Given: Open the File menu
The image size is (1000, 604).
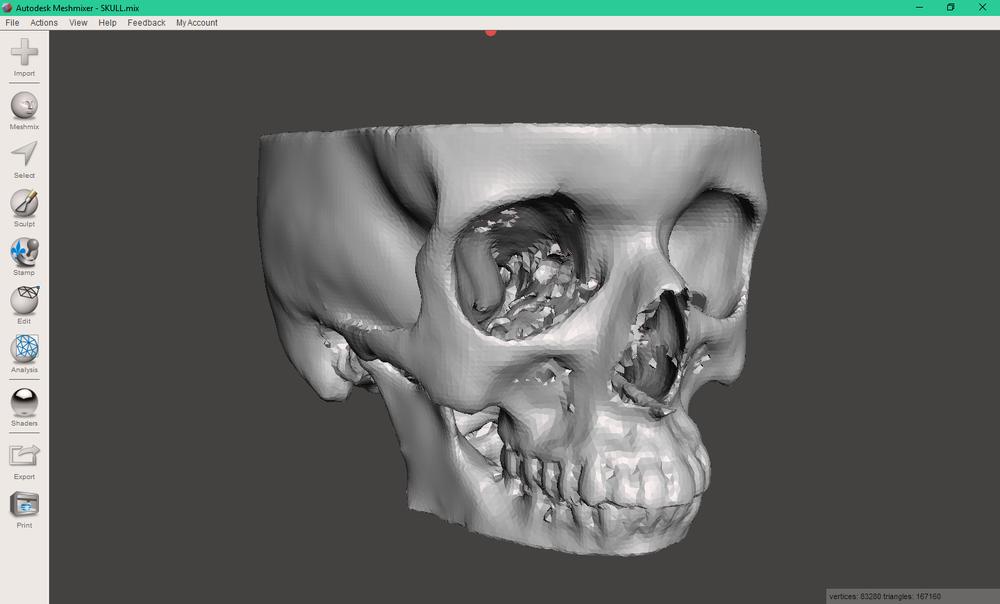Looking at the screenshot, I should [12, 22].
